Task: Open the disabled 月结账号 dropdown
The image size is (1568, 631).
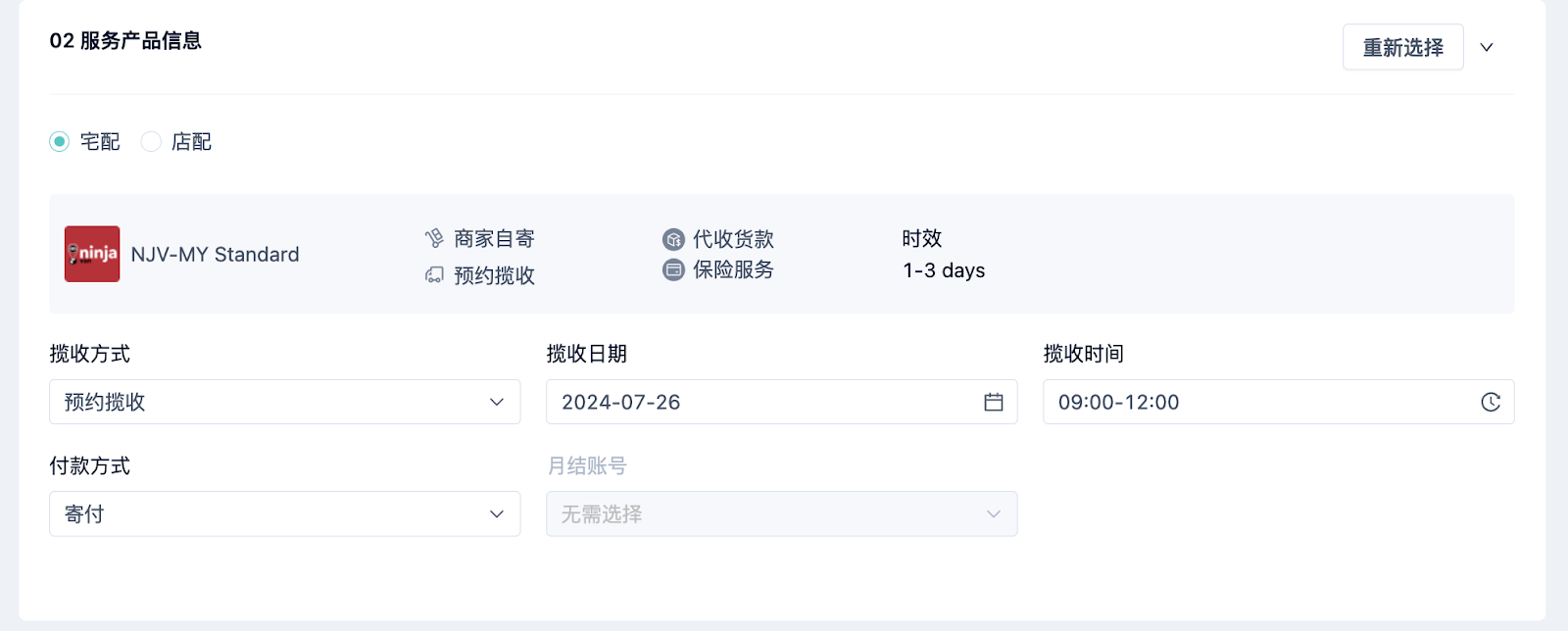Action: coord(782,513)
